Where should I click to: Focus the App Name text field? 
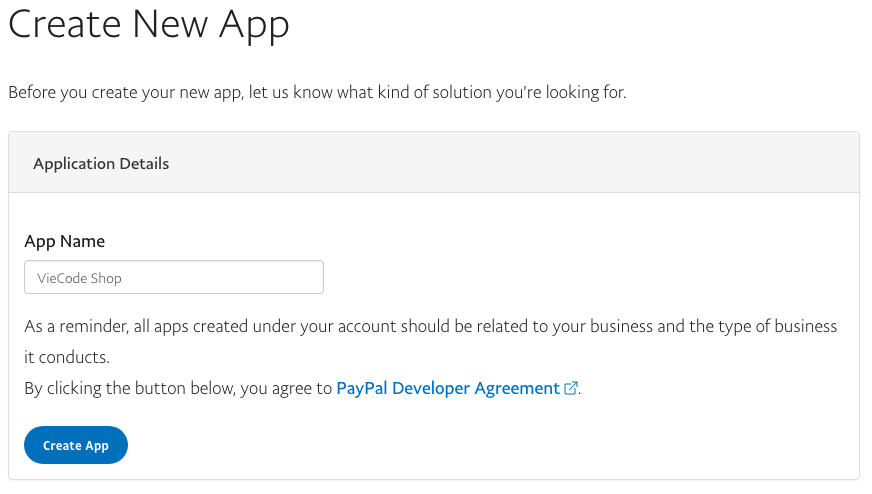point(174,277)
